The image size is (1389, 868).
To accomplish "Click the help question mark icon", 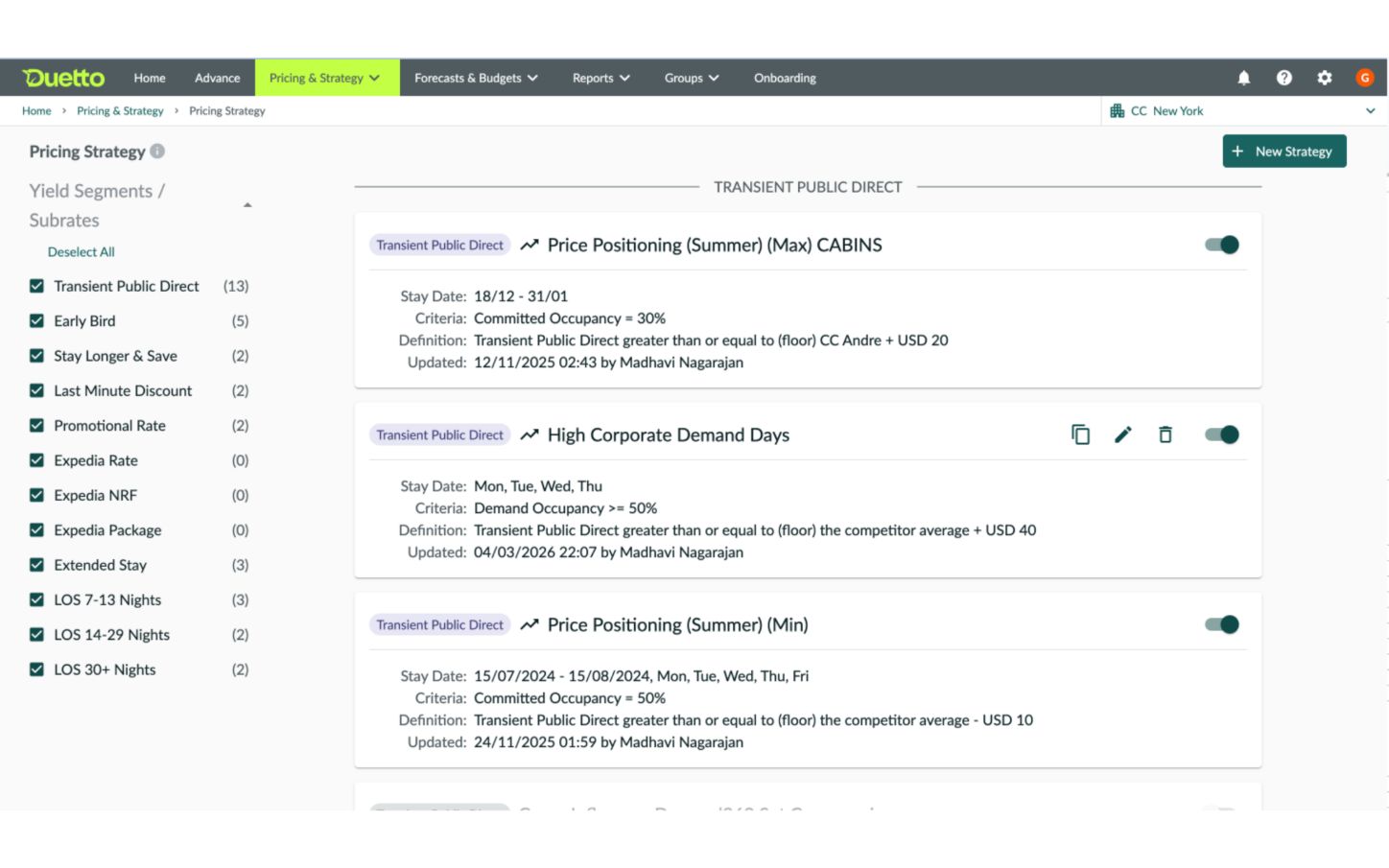I will pos(1283,78).
